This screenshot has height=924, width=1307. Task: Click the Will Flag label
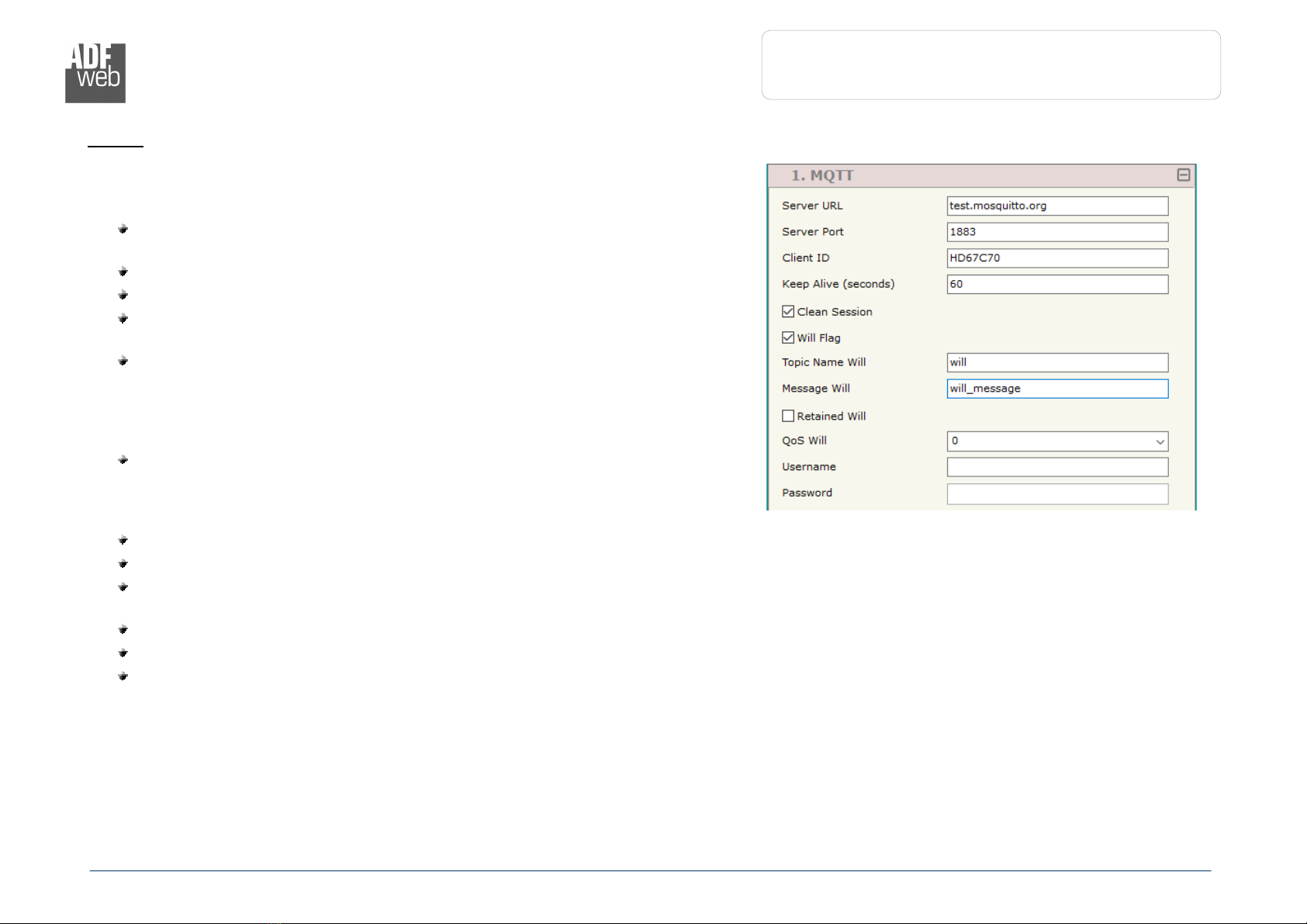pos(819,338)
